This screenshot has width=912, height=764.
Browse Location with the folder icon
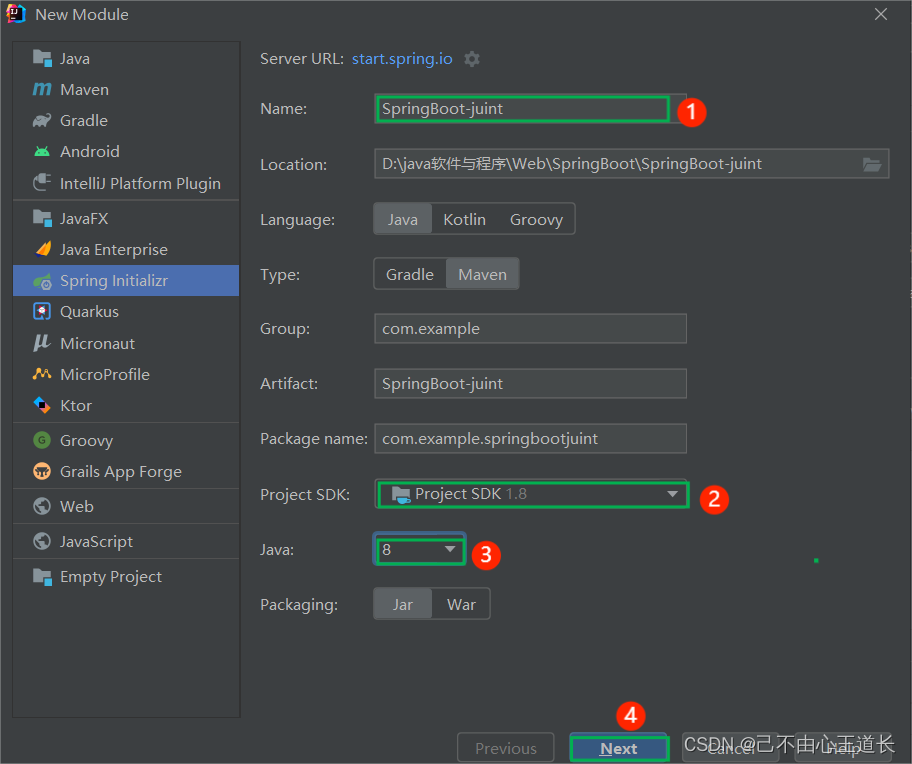[x=871, y=165]
